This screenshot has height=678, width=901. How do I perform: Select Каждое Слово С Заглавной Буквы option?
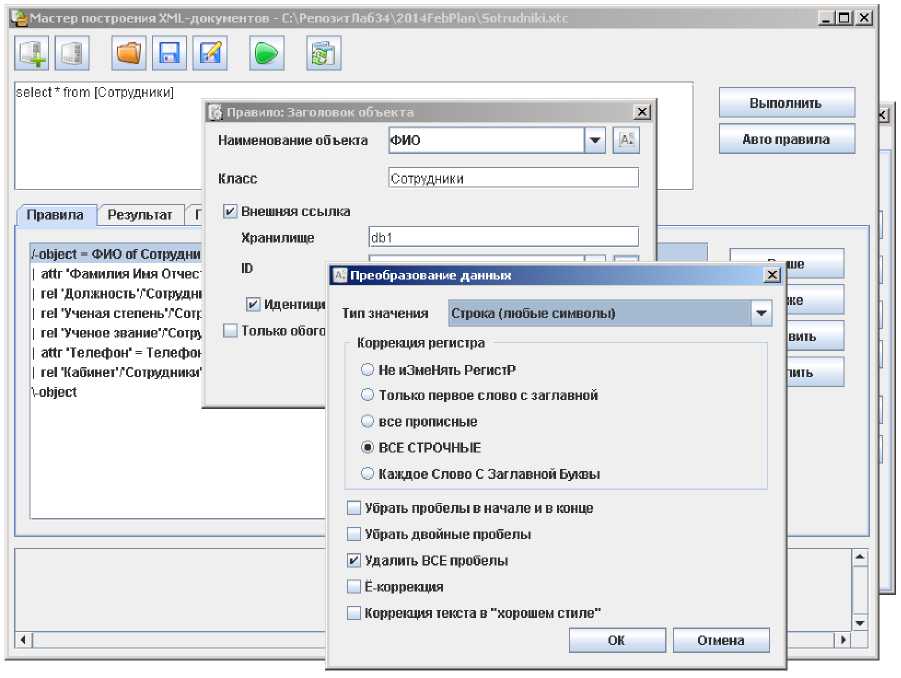click(368, 473)
